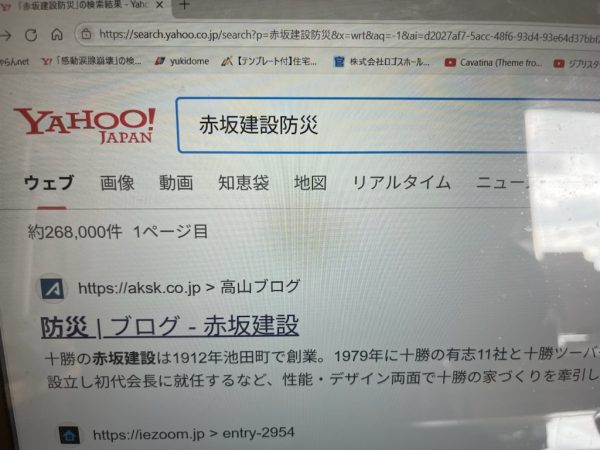Click the Yahoo! JAPAN logo
Screen dimensions: 600x450
click(85, 125)
